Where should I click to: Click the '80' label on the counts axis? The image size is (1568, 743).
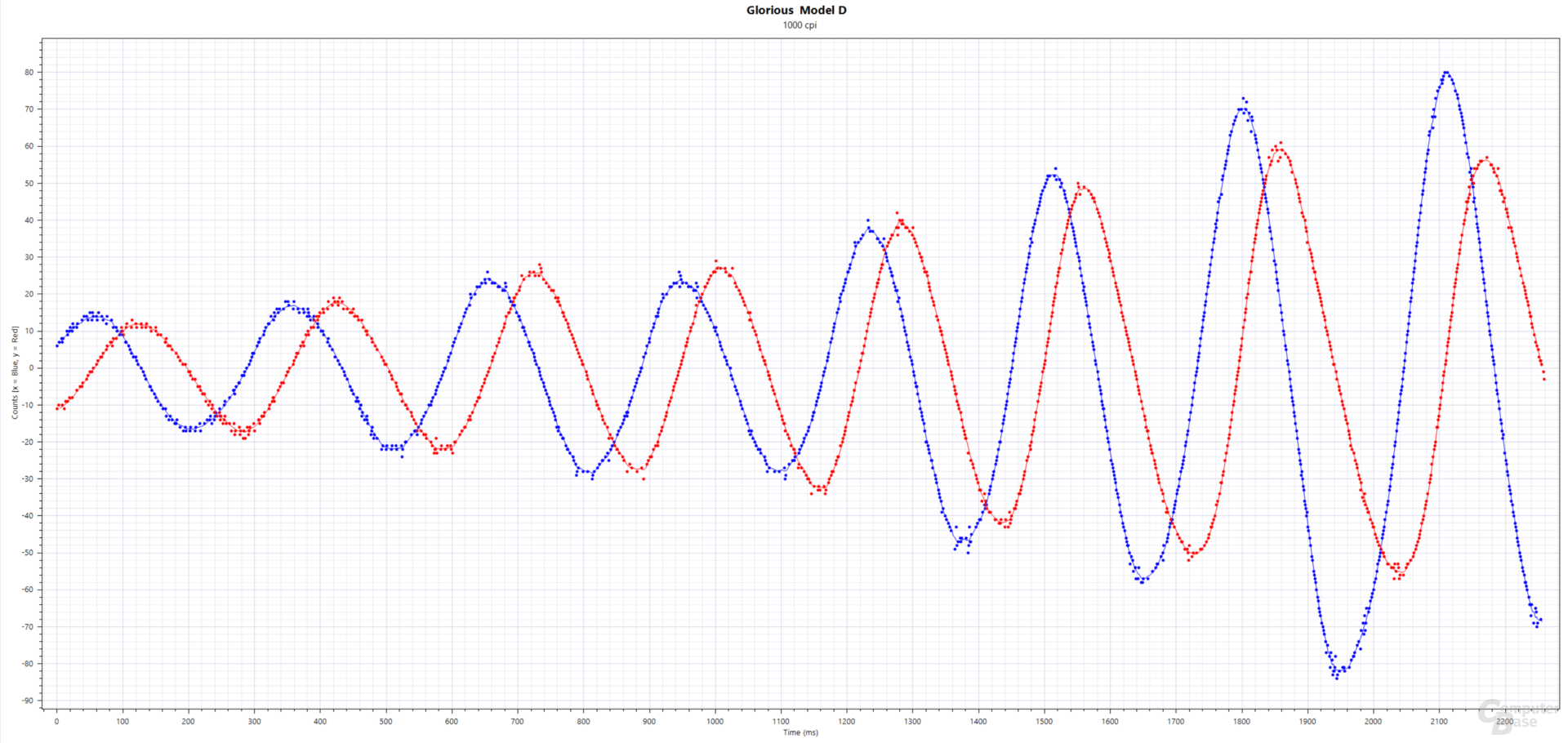pos(29,73)
